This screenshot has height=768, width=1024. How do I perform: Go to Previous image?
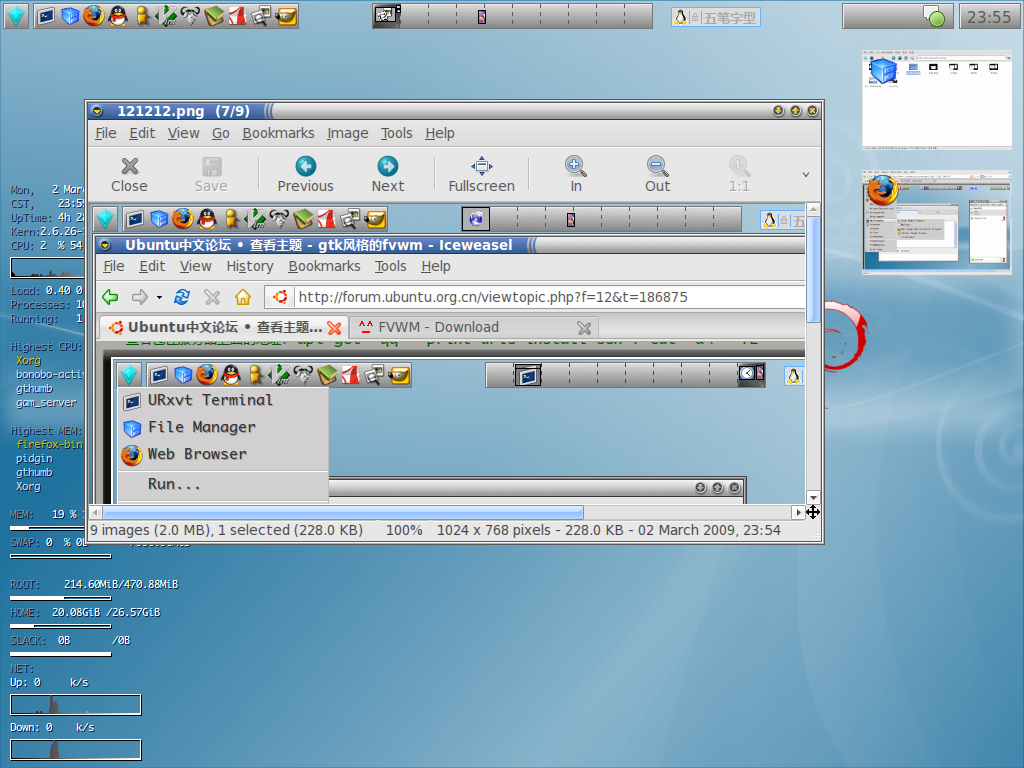pos(306,174)
